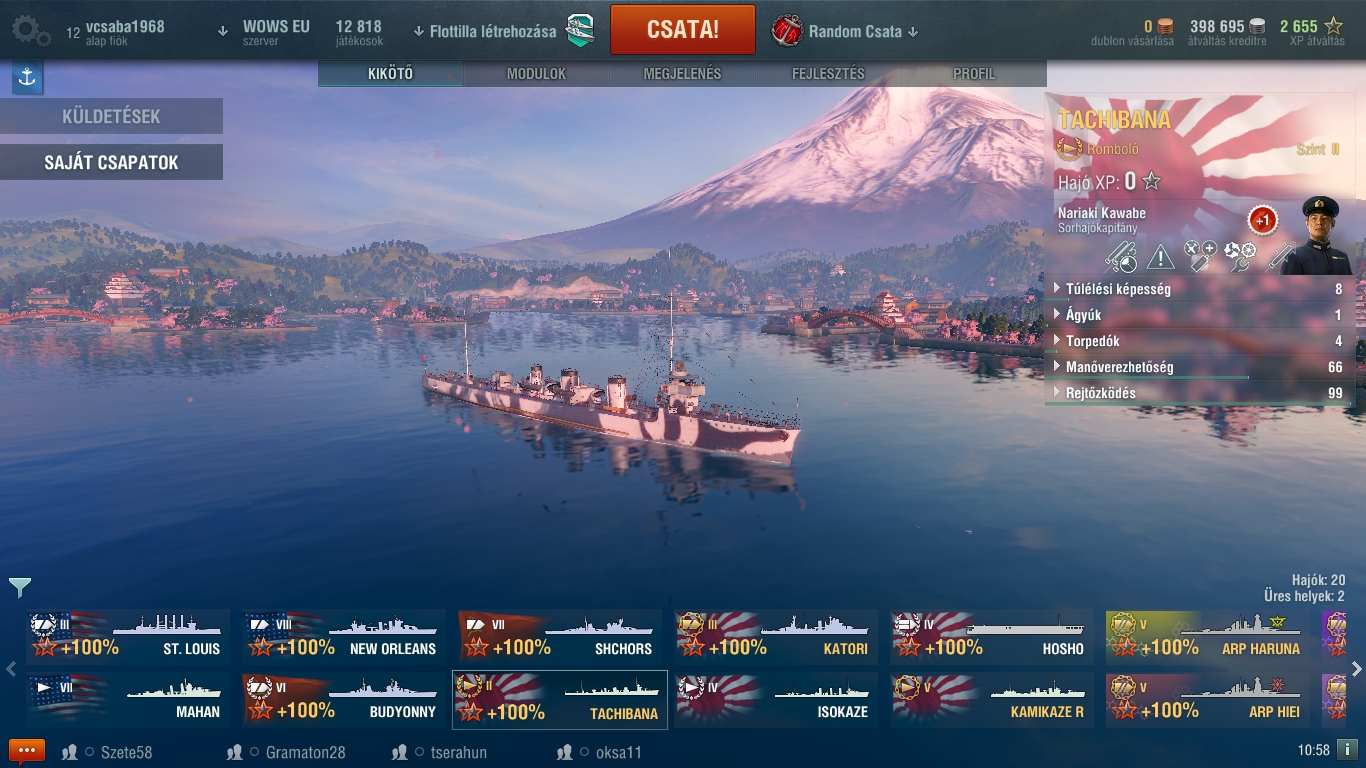Viewport: 1366px width, 768px height.
Task: Expand the Túlélési képesség stat row
Action: click(x=1200, y=289)
